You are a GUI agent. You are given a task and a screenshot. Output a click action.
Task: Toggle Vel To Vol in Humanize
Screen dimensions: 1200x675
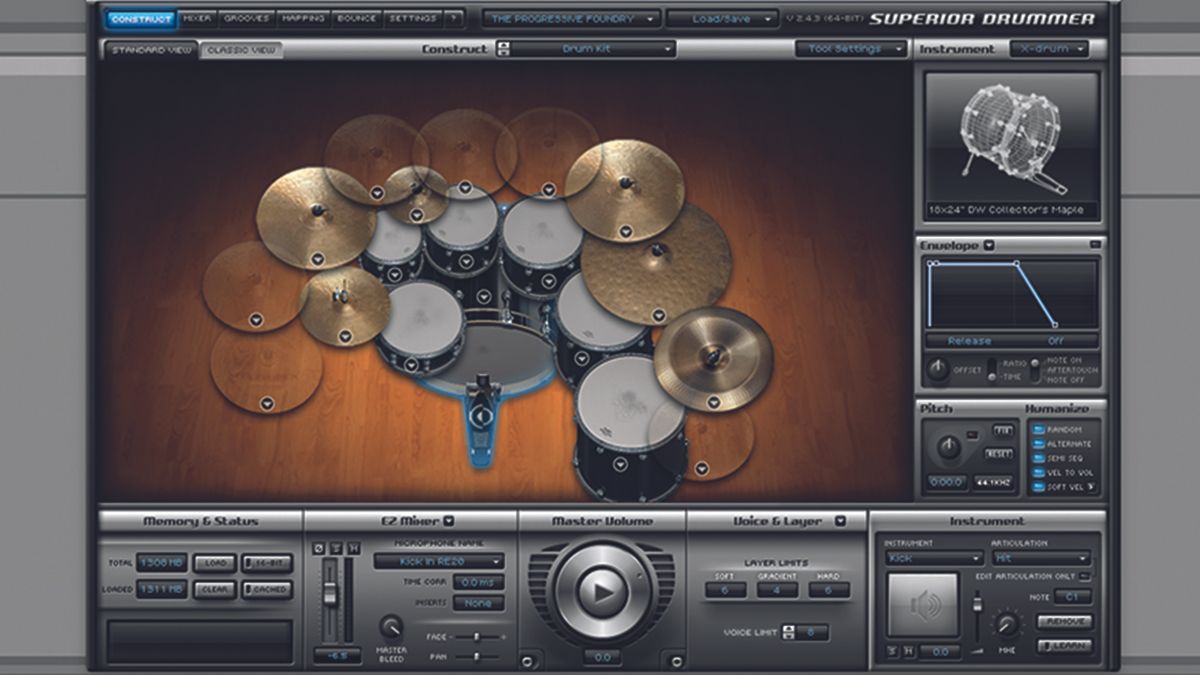point(1038,472)
